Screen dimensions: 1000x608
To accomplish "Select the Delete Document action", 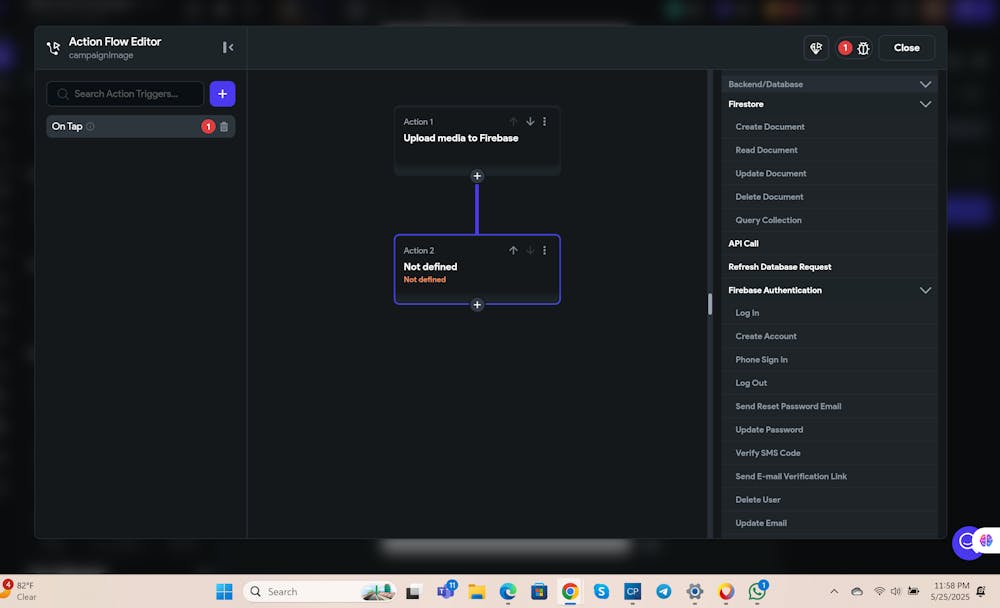I will (x=830, y=196).
